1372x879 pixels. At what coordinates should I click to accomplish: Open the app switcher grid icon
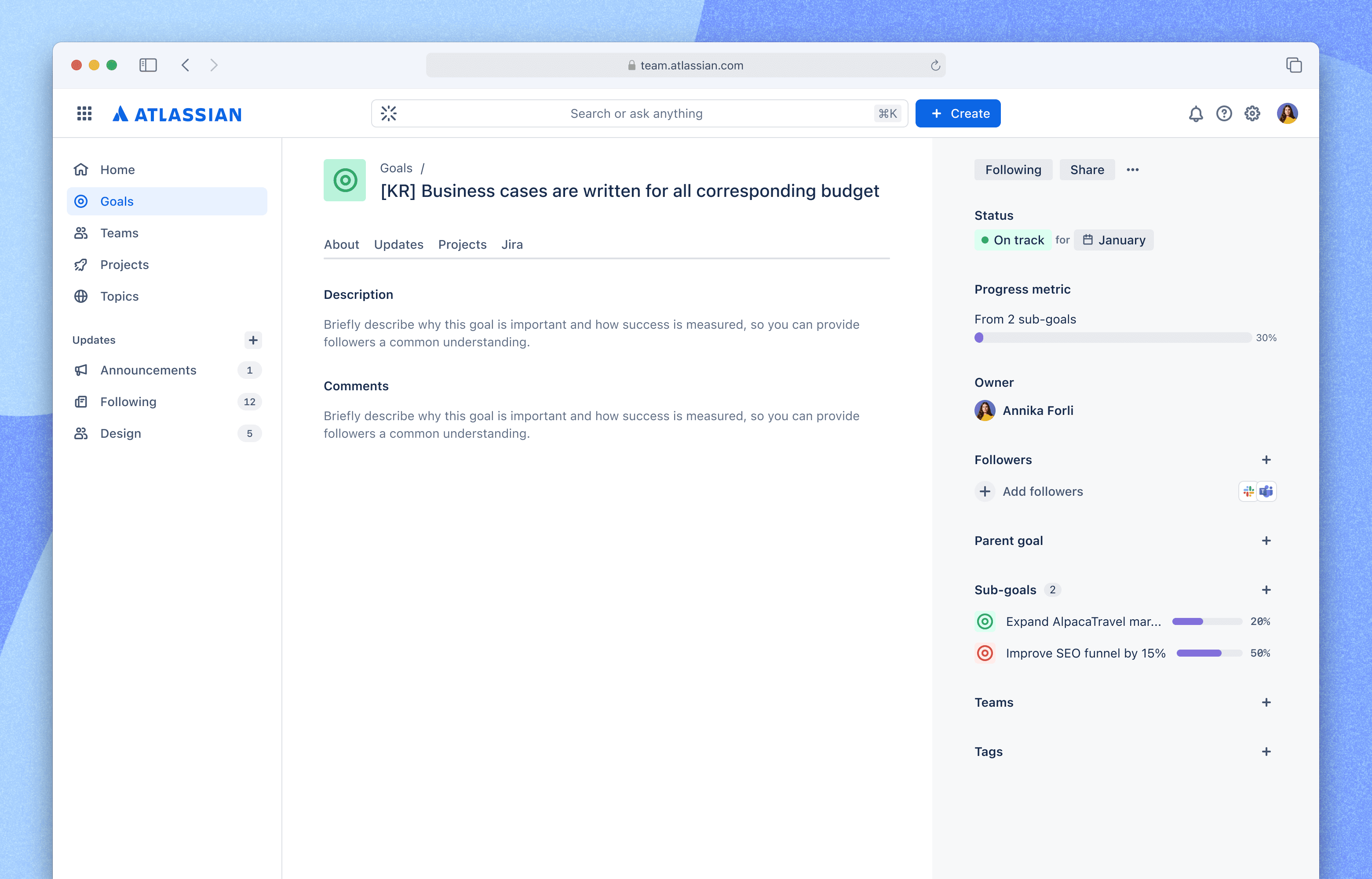tap(84, 113)
